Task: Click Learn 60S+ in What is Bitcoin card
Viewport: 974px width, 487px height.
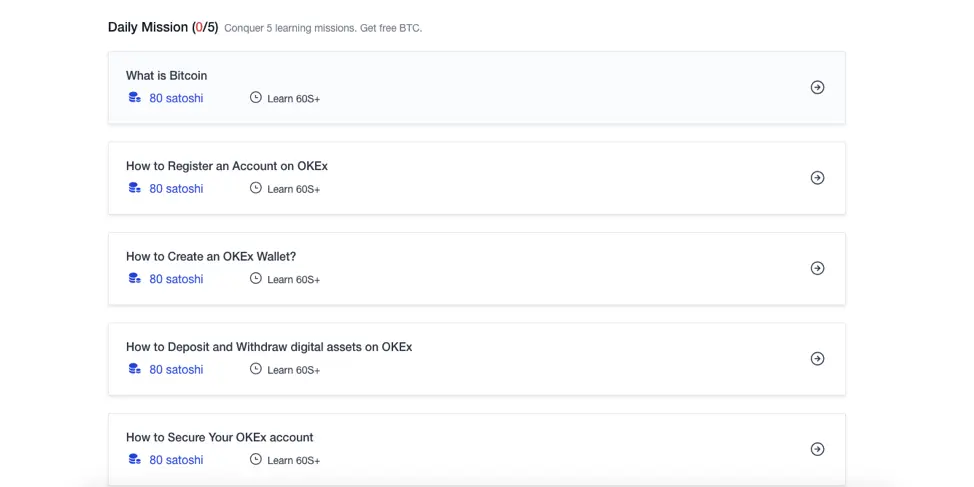Action: click(294, 99)
